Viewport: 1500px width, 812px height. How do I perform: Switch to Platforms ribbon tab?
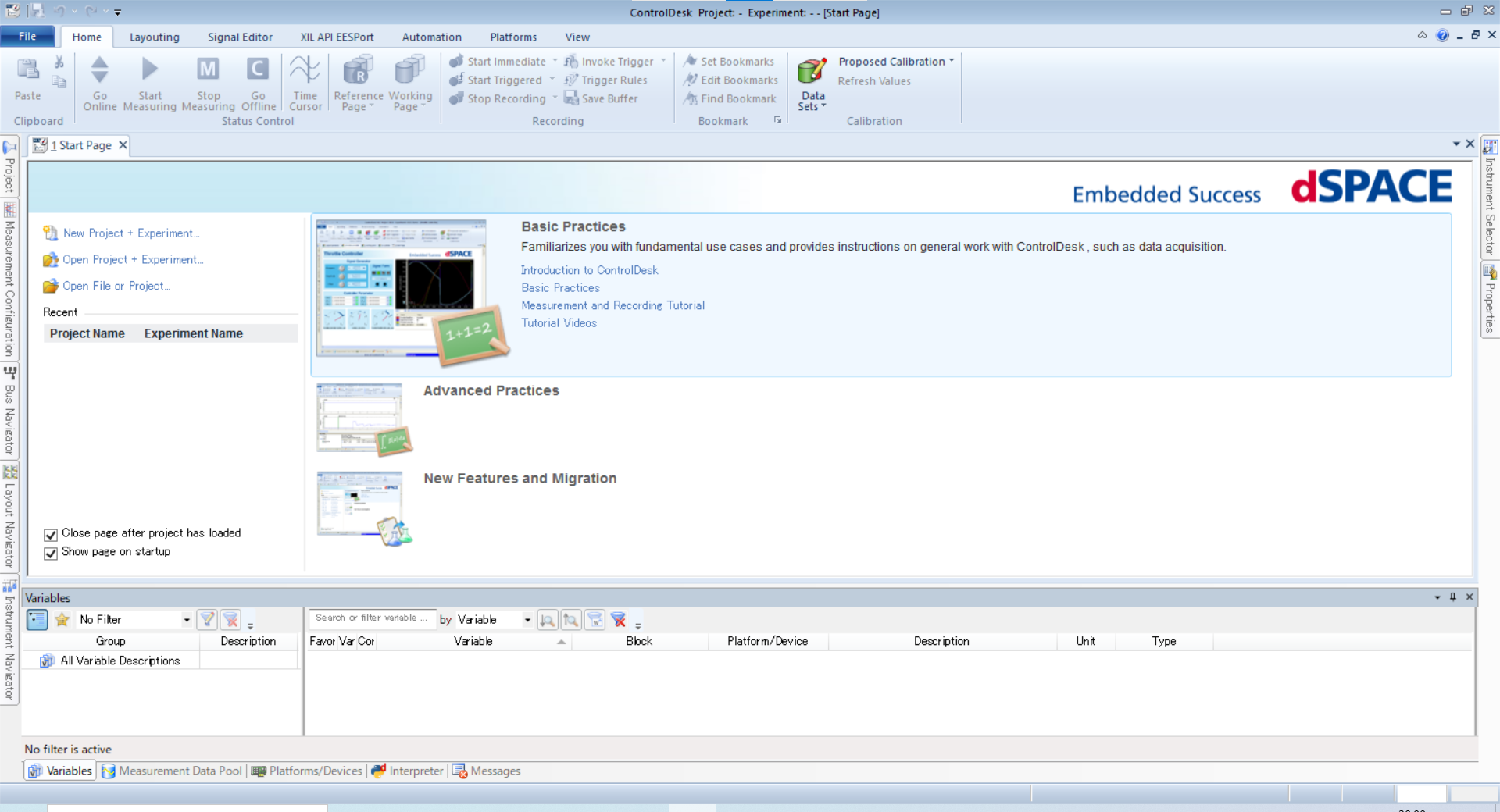513,37
